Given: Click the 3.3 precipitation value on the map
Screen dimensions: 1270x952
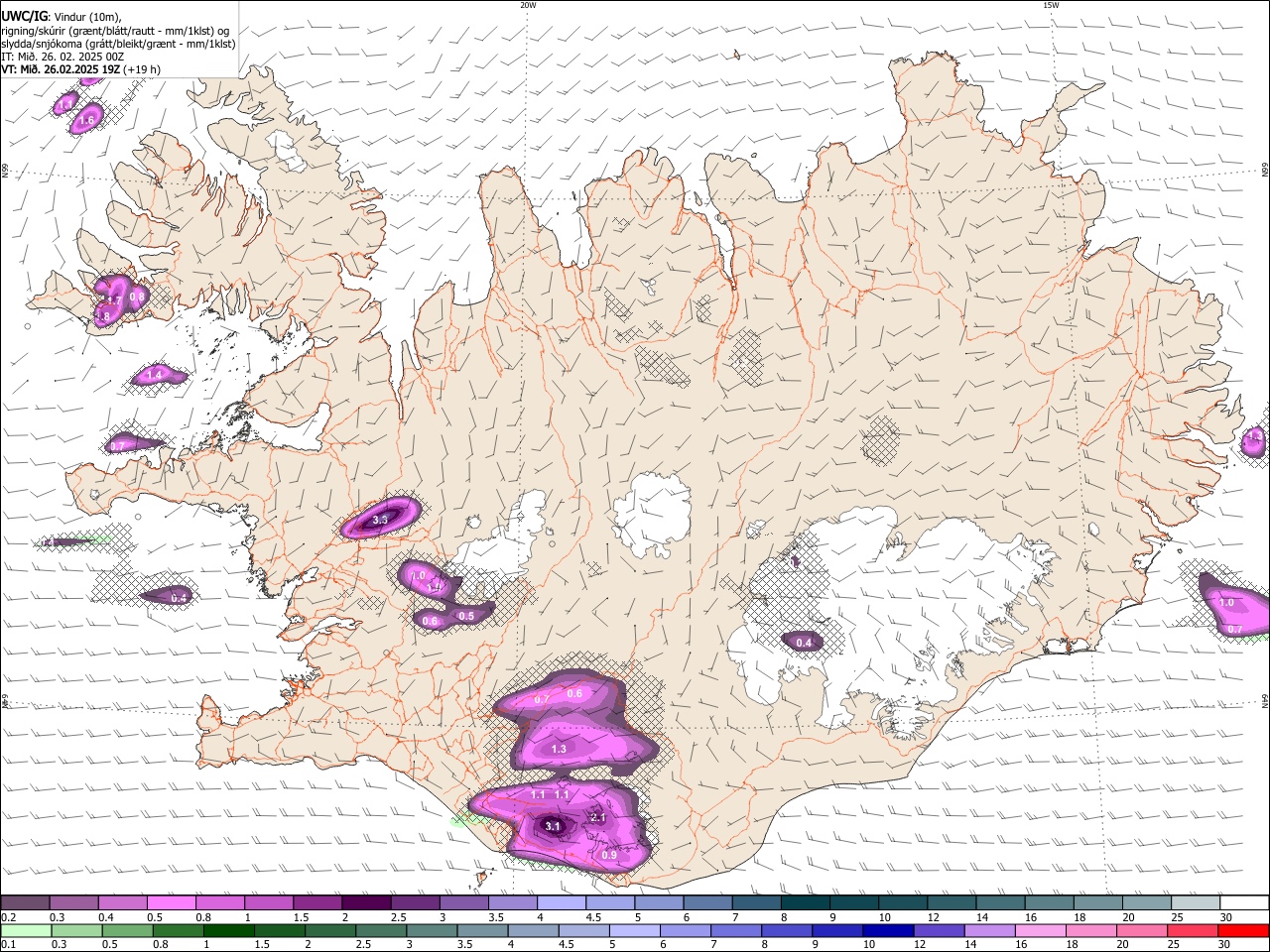Looking at the screenshot, I should pos(380,520).
